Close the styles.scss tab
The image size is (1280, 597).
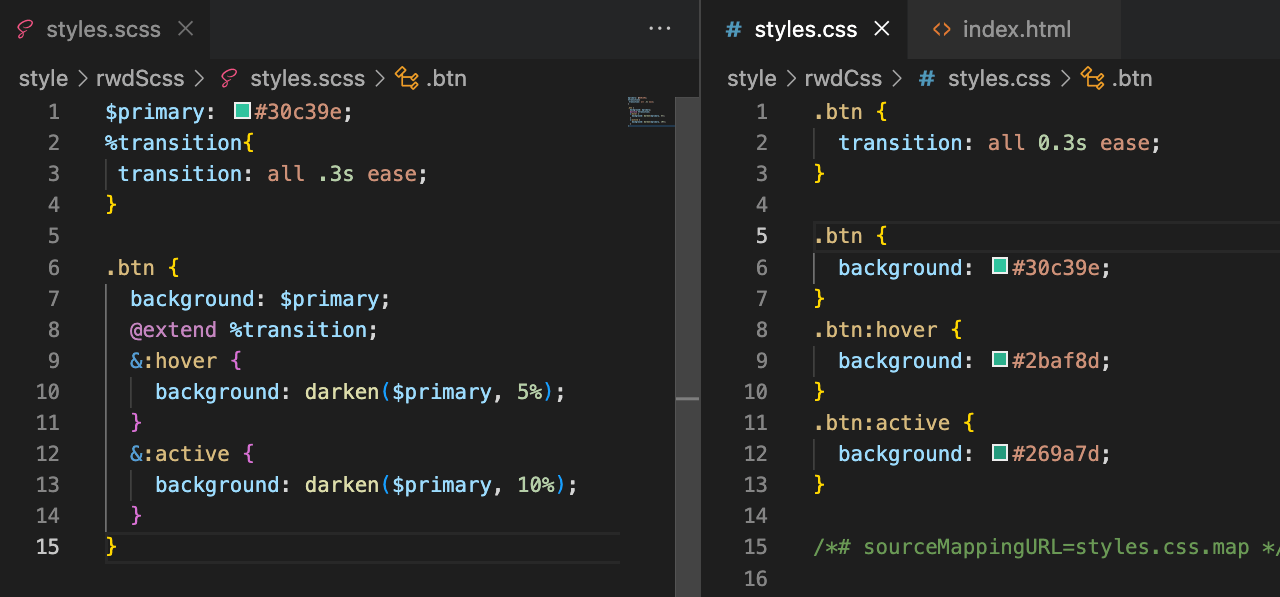185,29
